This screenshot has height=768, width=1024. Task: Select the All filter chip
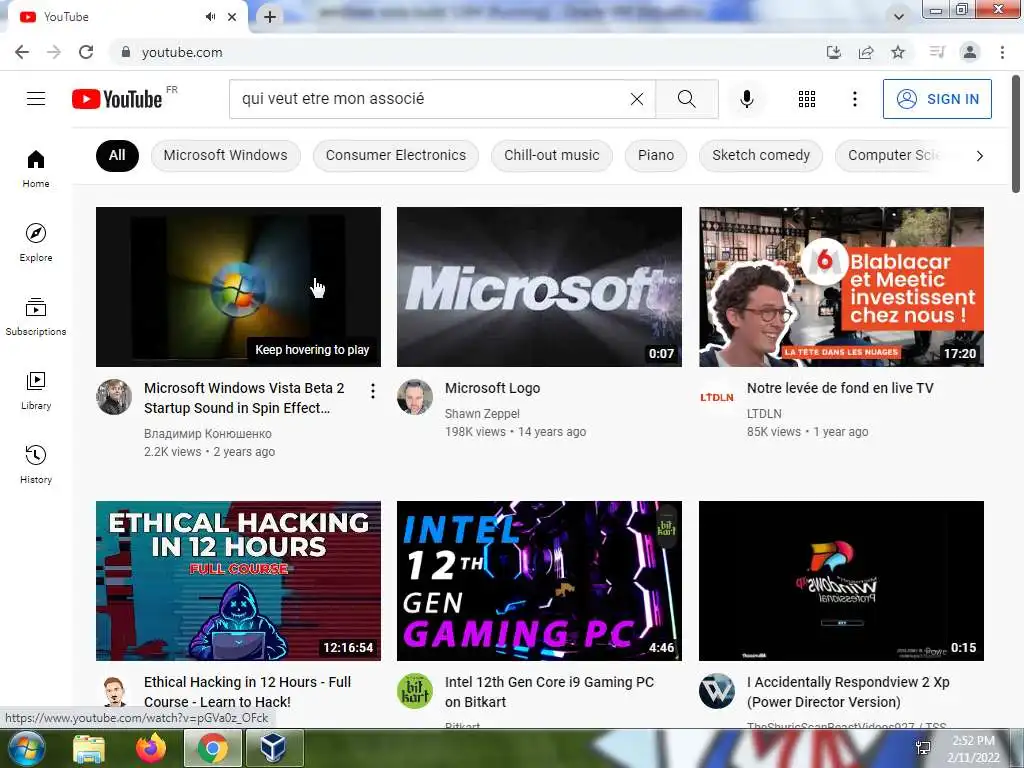tap(117, 155)
